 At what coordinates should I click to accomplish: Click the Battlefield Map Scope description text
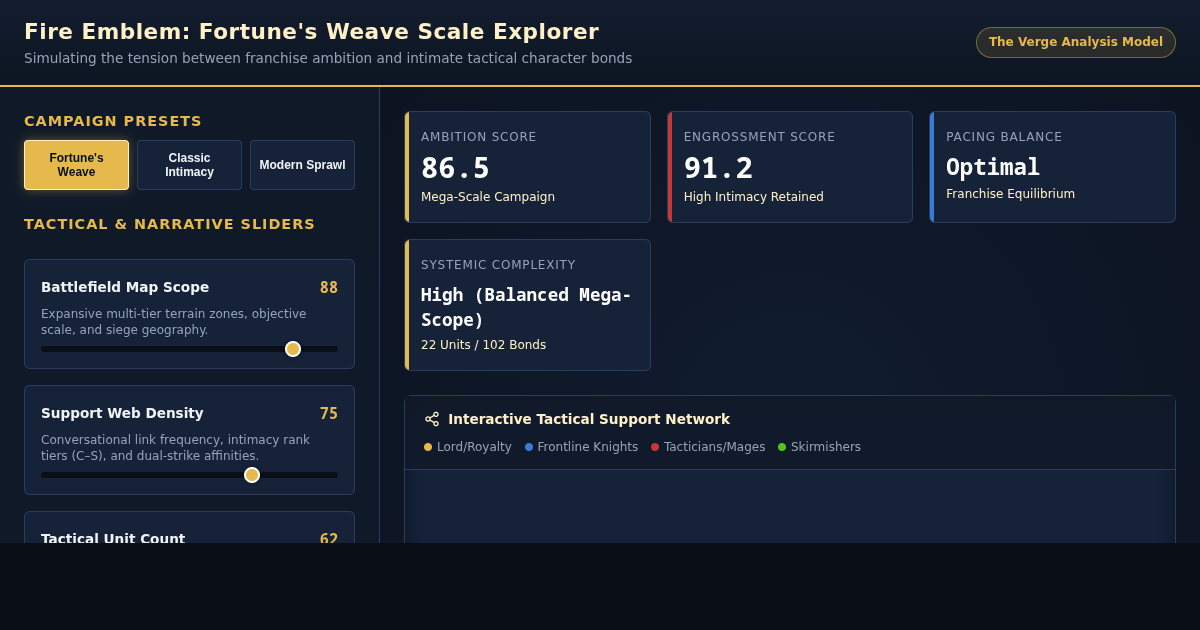174,322
